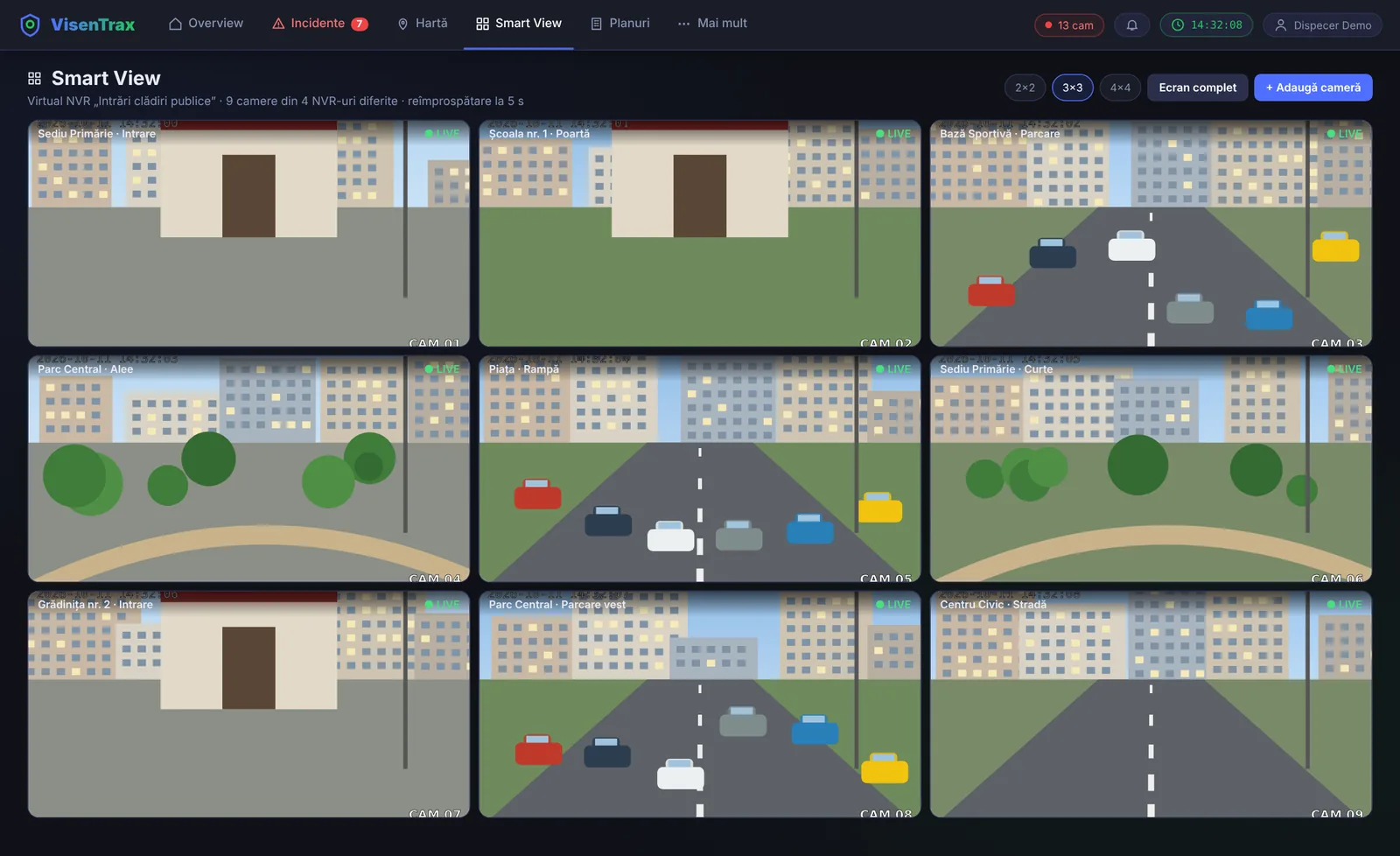Switch grid layout to 4×4
The image size is (1400, 856).
tap(1120, 88)
